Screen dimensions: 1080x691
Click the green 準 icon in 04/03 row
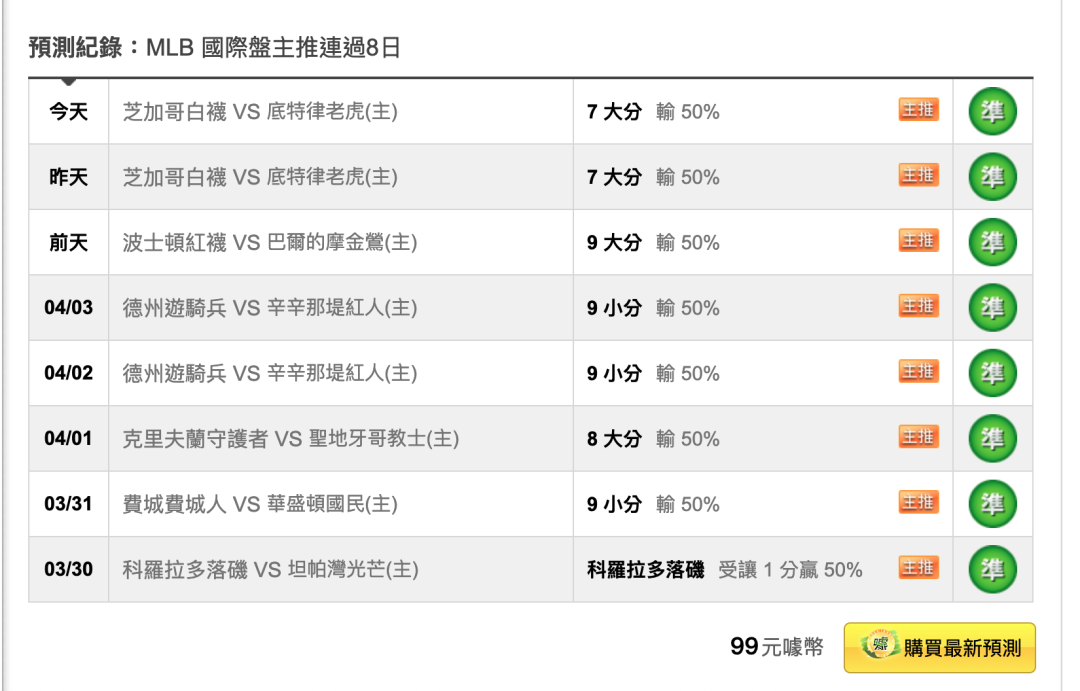(992, 308)
